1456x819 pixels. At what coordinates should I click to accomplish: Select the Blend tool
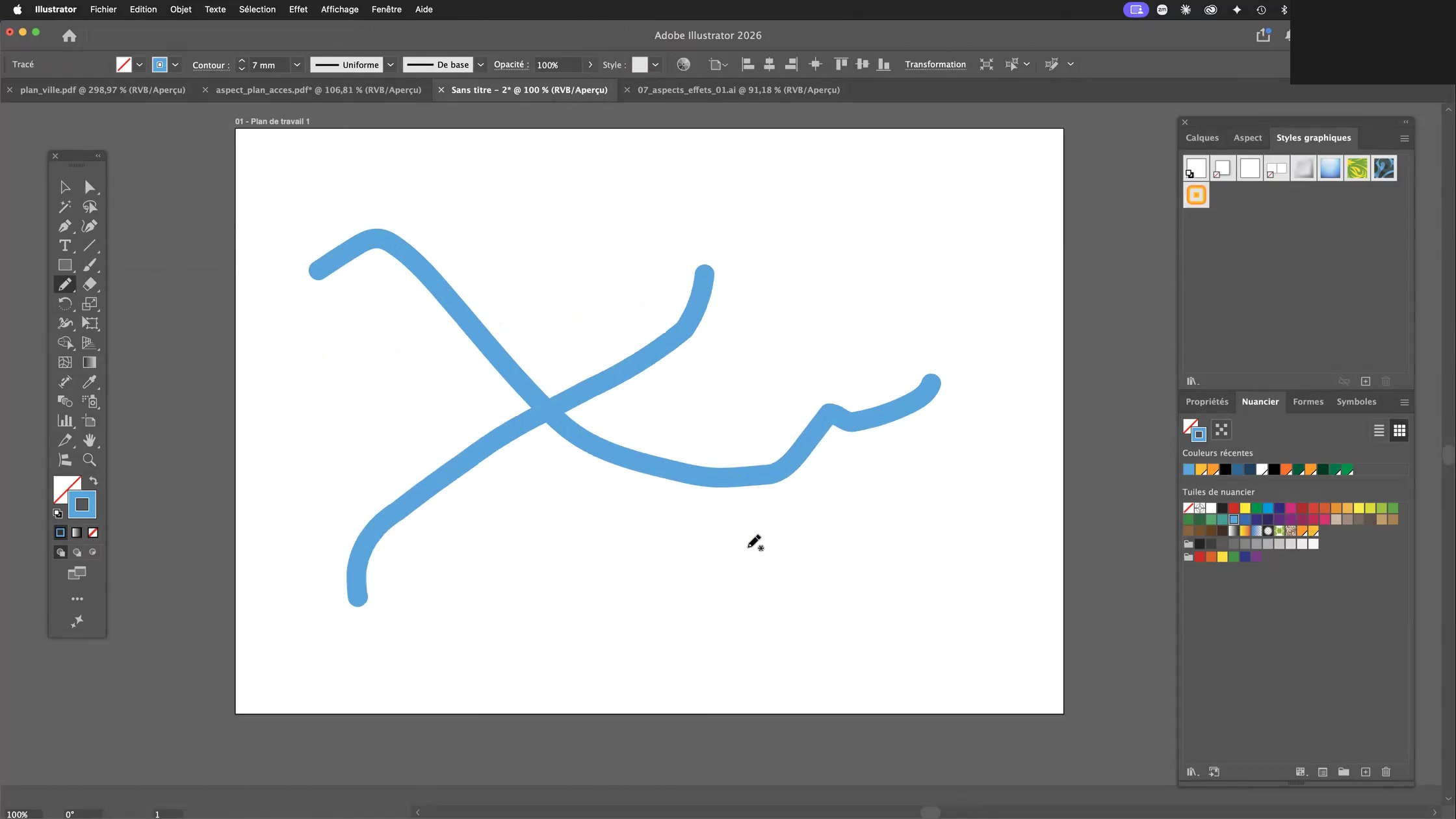(x=65, y=401)
